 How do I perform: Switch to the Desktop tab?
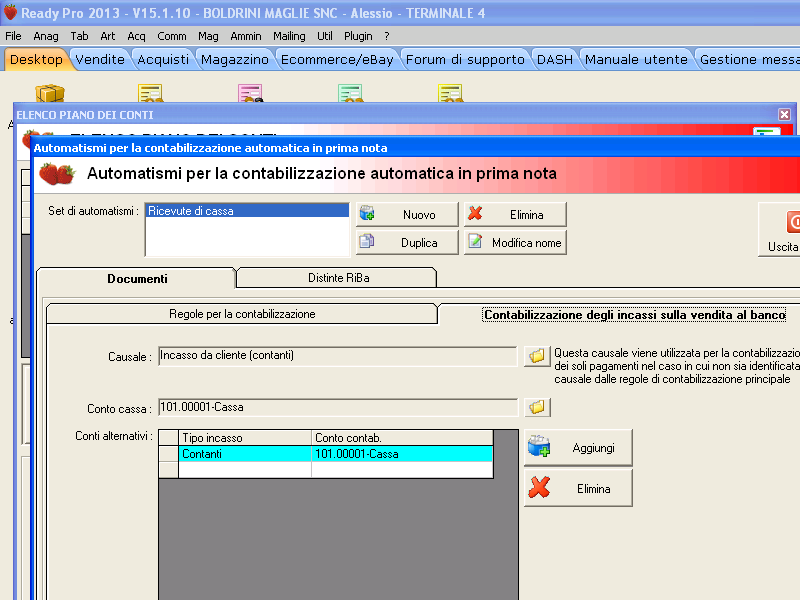(36, 59)
